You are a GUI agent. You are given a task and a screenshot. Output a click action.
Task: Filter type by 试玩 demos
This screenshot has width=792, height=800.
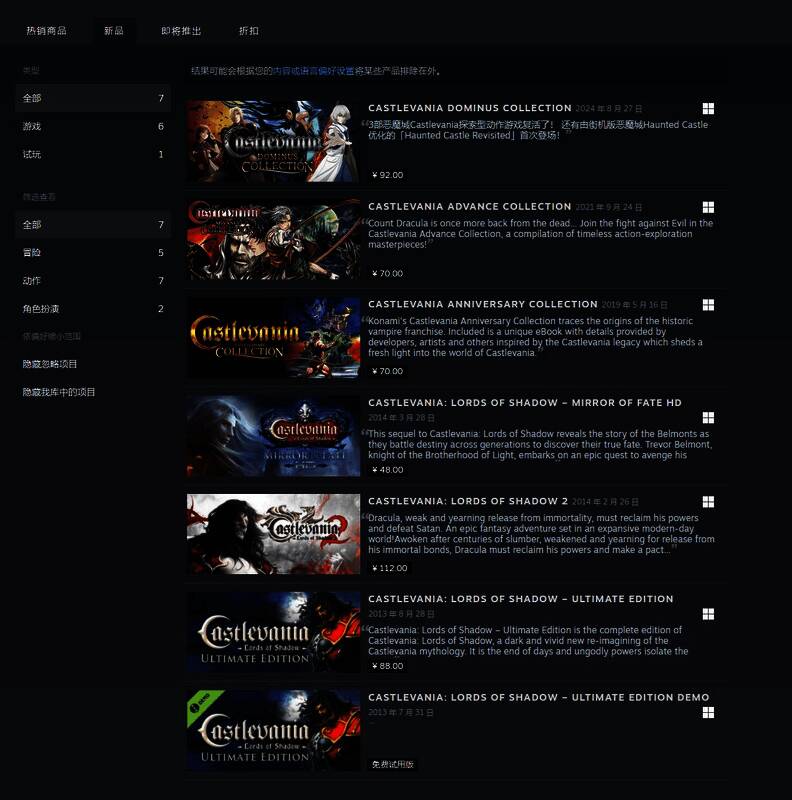(x=32, y=155)
